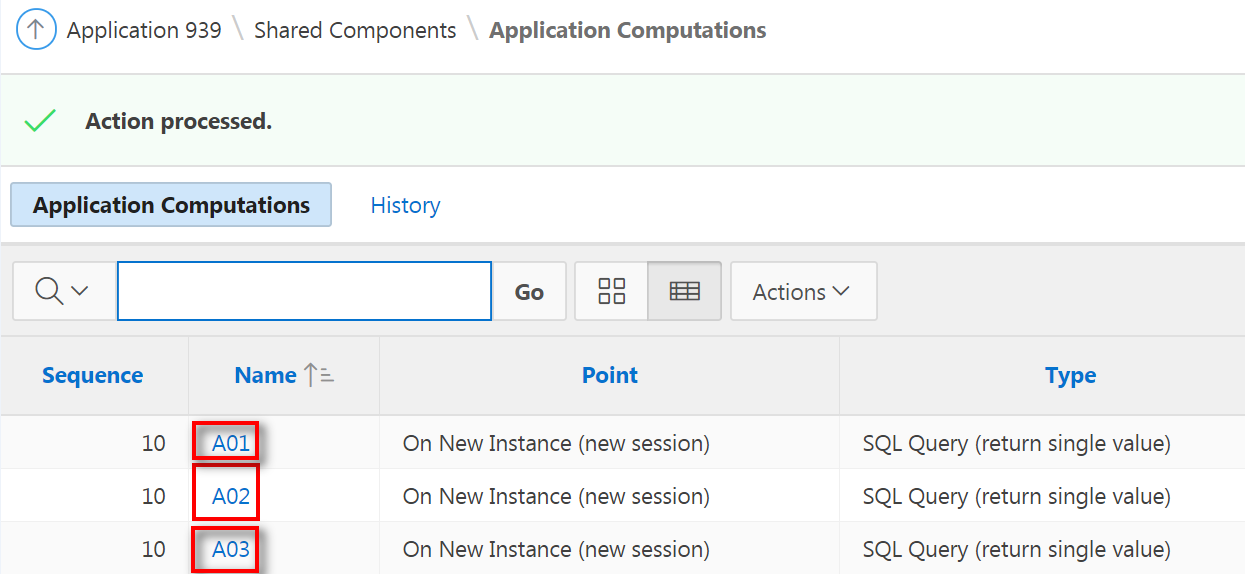Click the Type column header
This screenshot has width=1245, height=574.
coord(1070,376)
